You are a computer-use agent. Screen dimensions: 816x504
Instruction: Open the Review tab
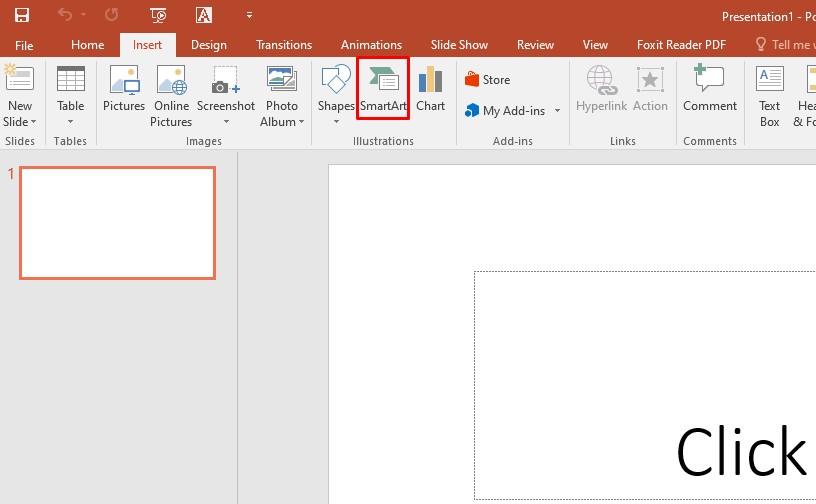point(535,45)
